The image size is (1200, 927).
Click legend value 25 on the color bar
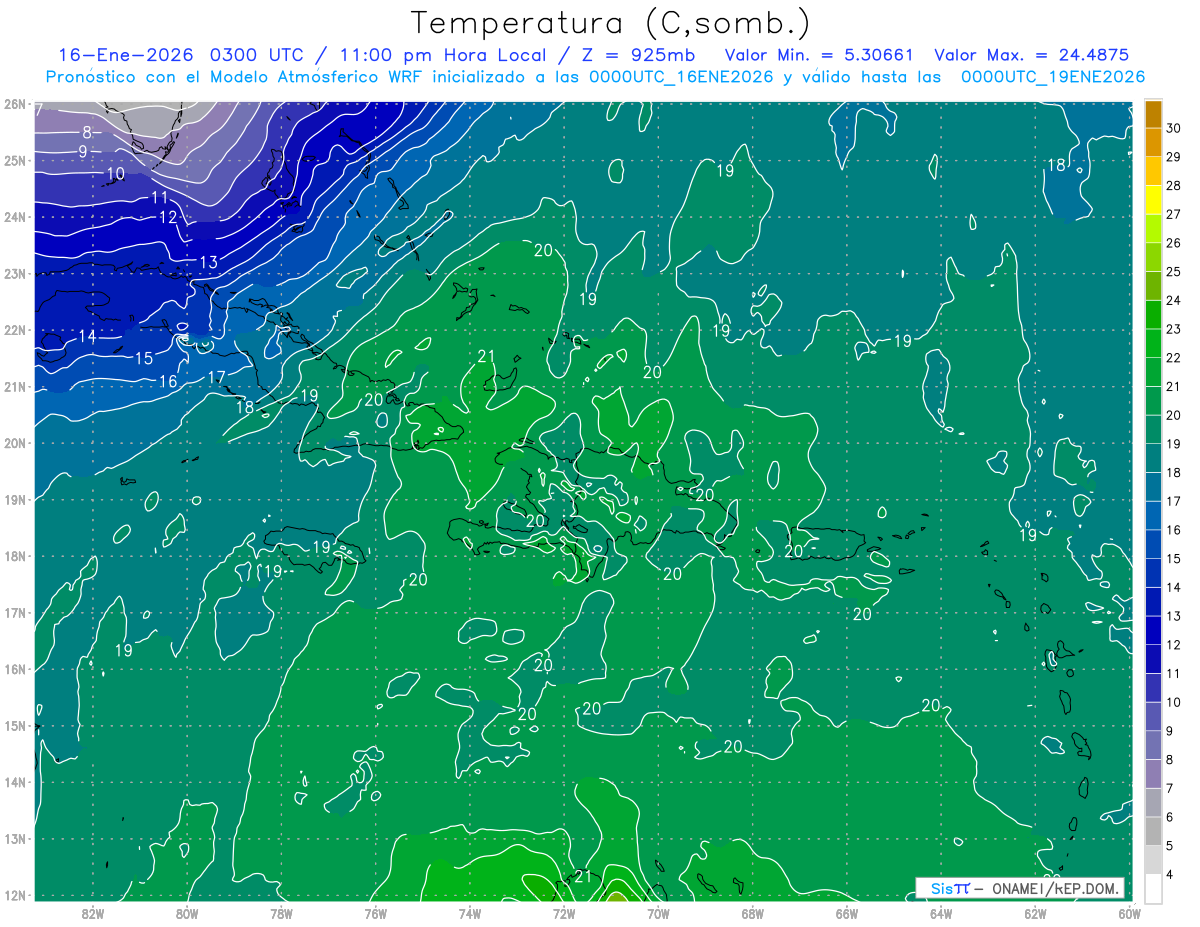point(1174,272)
